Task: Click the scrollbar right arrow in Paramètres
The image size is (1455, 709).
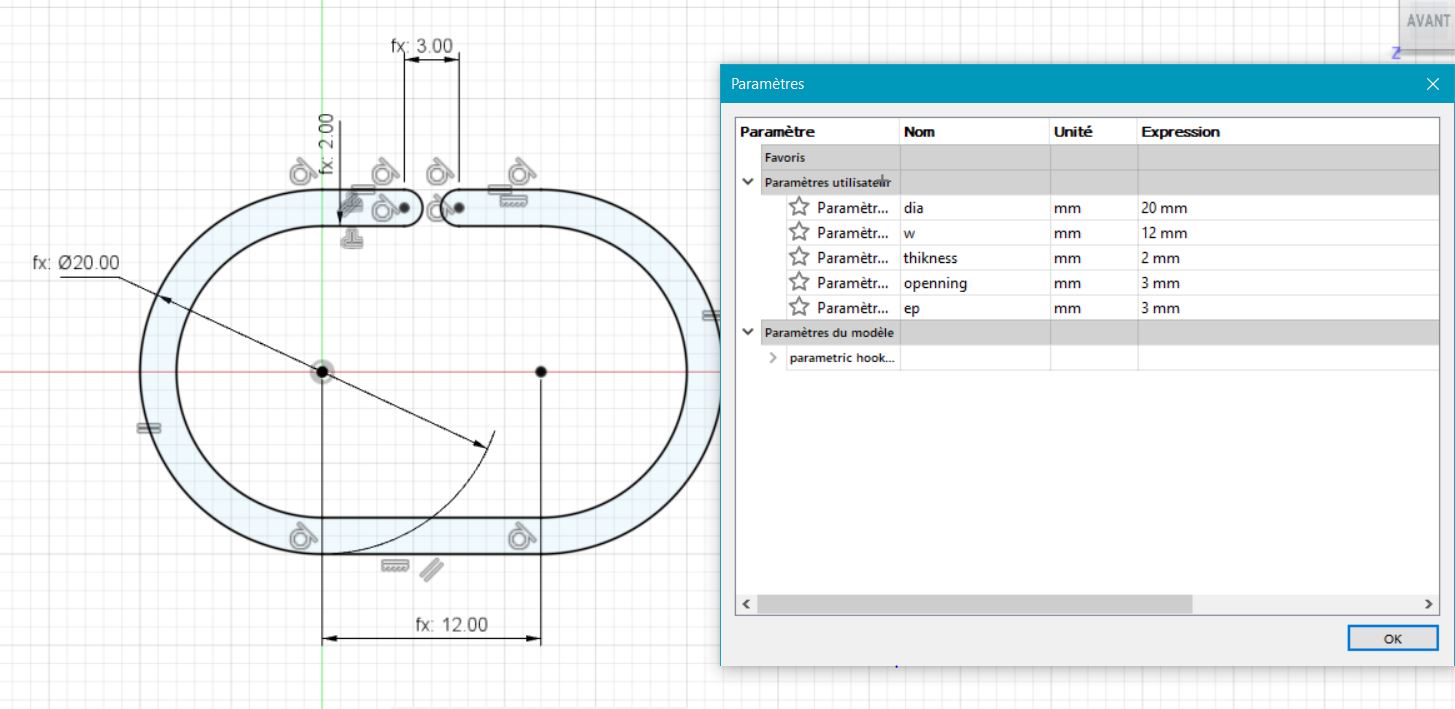Action: [1428, 604]
